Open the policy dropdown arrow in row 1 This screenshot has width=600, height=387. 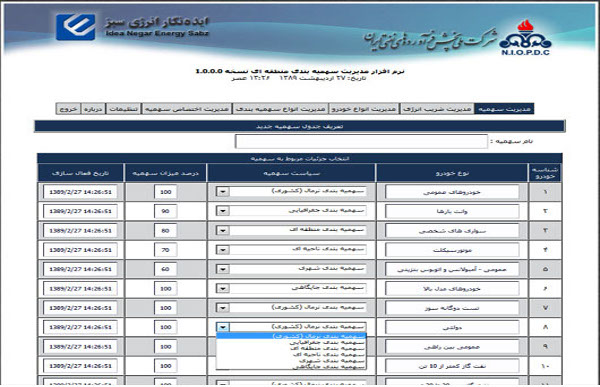(x=223, y=191)
